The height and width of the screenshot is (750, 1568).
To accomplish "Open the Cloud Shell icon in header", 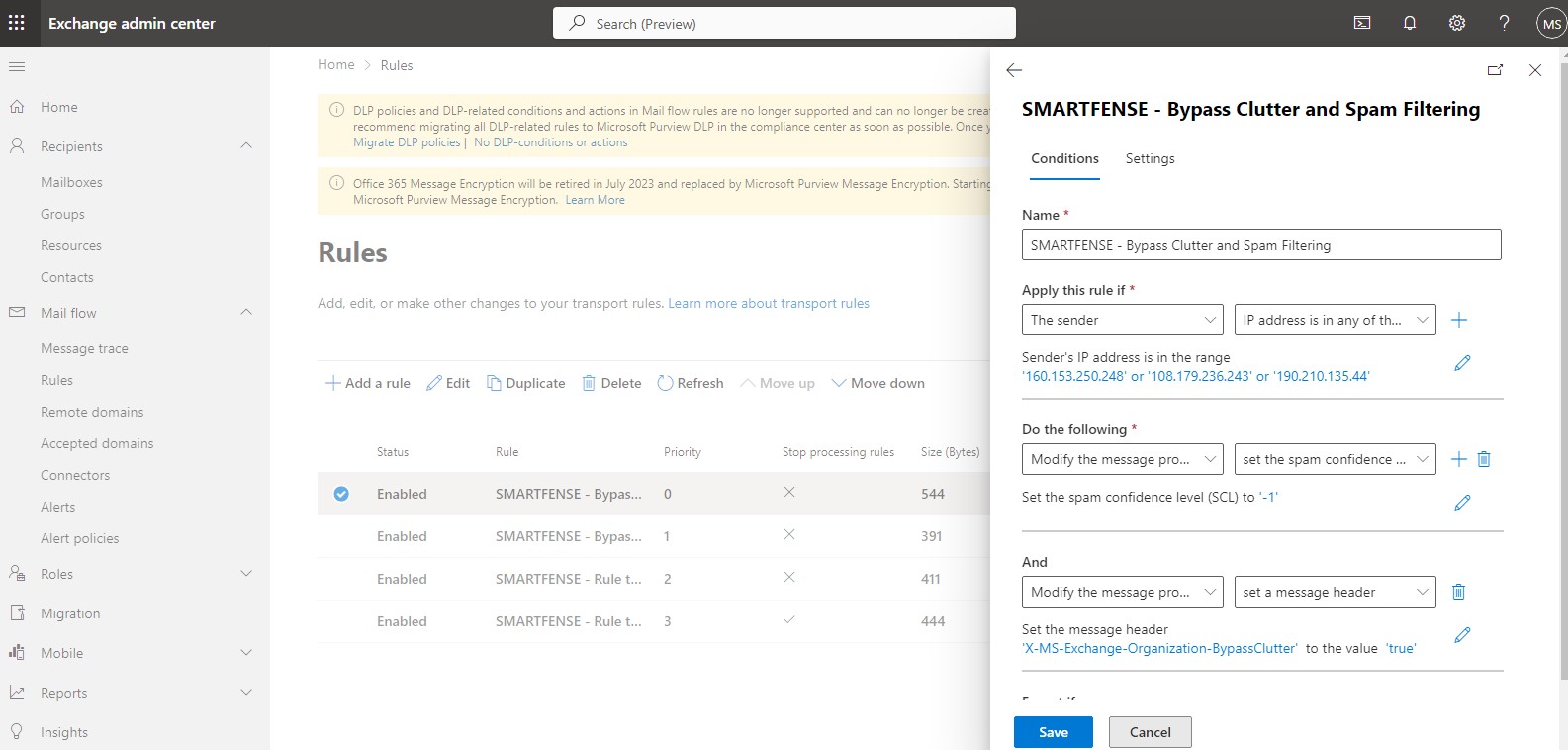I will [x=1362, y=23].
